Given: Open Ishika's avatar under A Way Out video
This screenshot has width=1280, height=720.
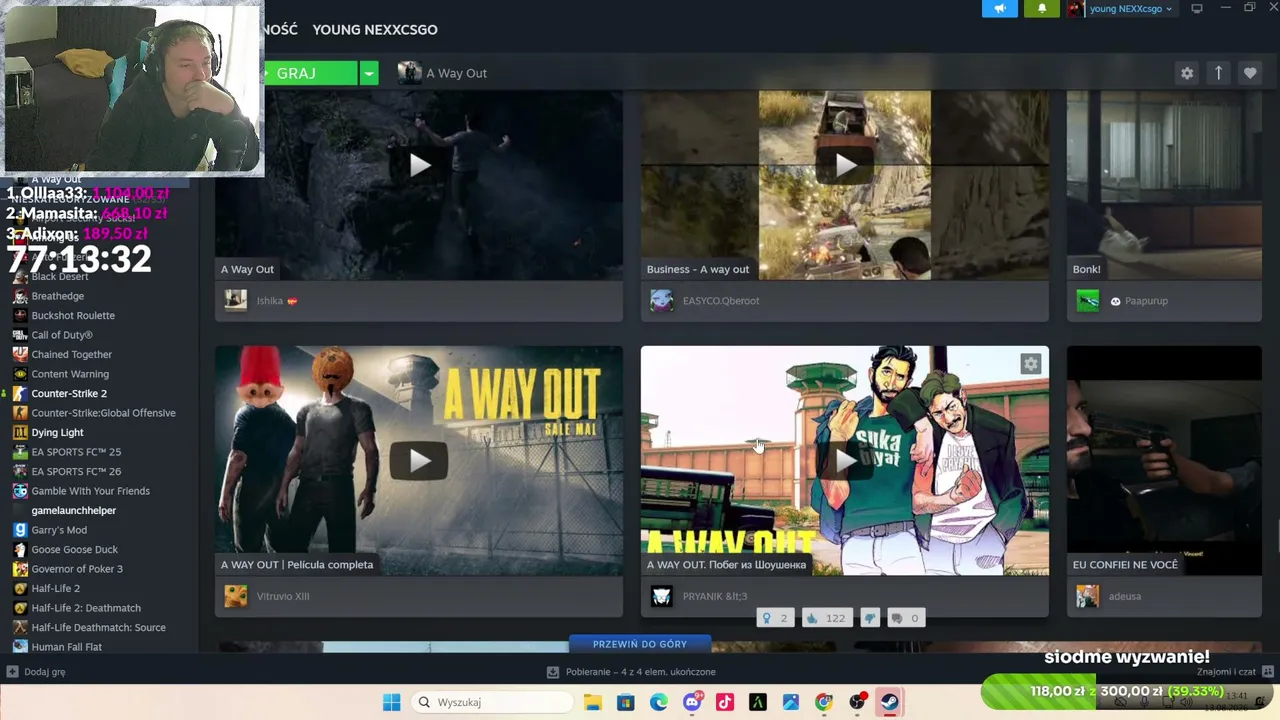Looking at the screenshot, I should pos(236,300).
